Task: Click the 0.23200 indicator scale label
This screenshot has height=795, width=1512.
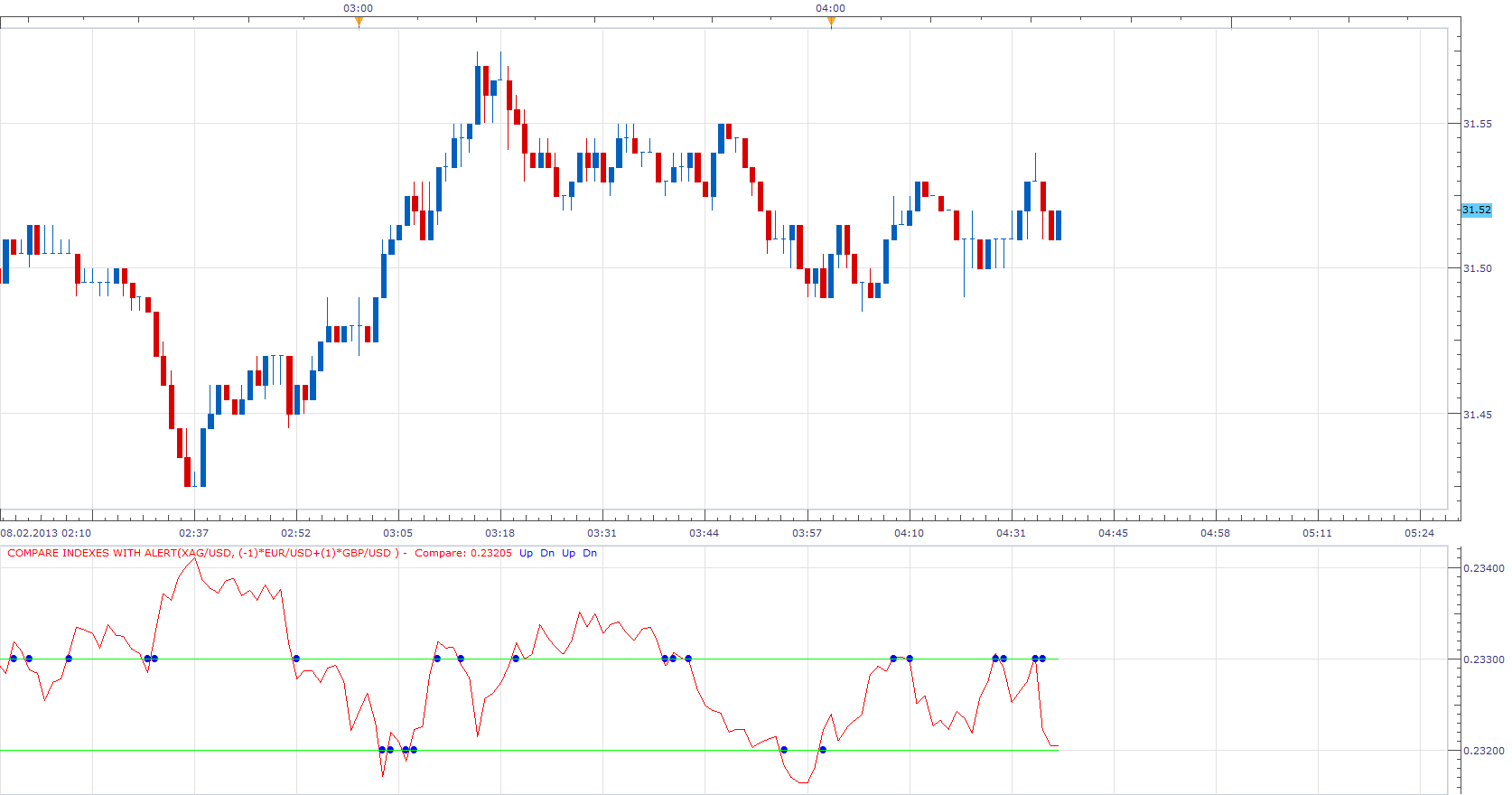Action: (x=1484, y=751)
